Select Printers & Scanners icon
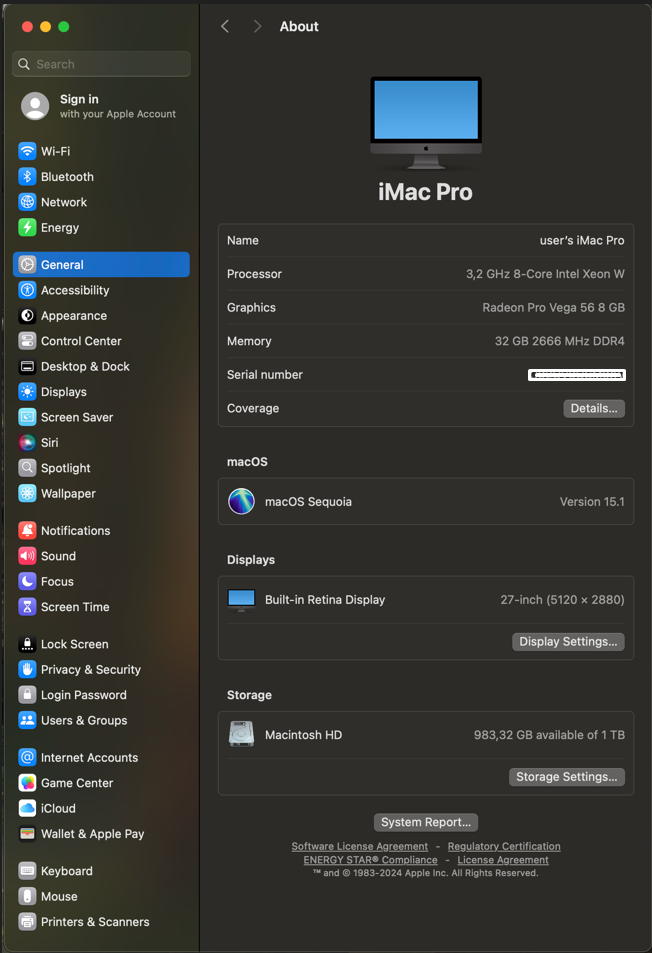Screen dimensions: 652x953 pyautogui.click(x=27, y=922)
